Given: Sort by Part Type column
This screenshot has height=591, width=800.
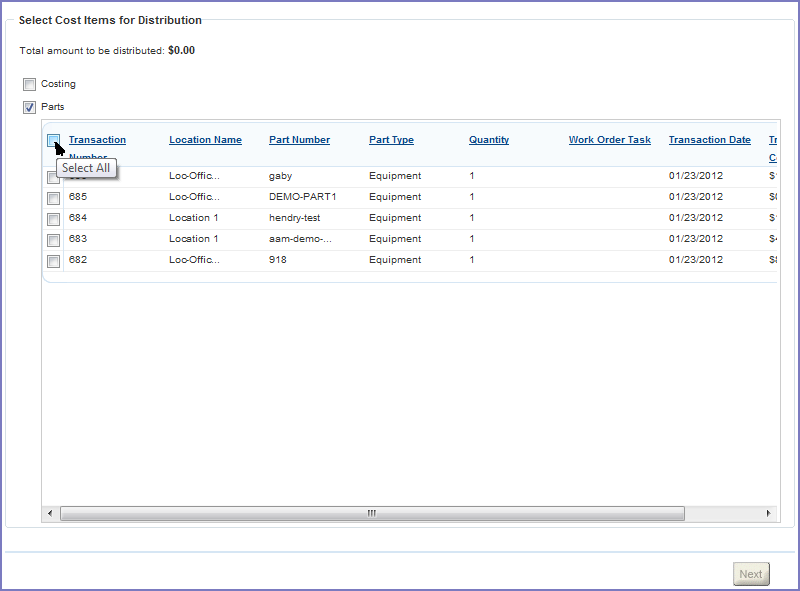Looking at the screenshot, I should pos(391,140).
